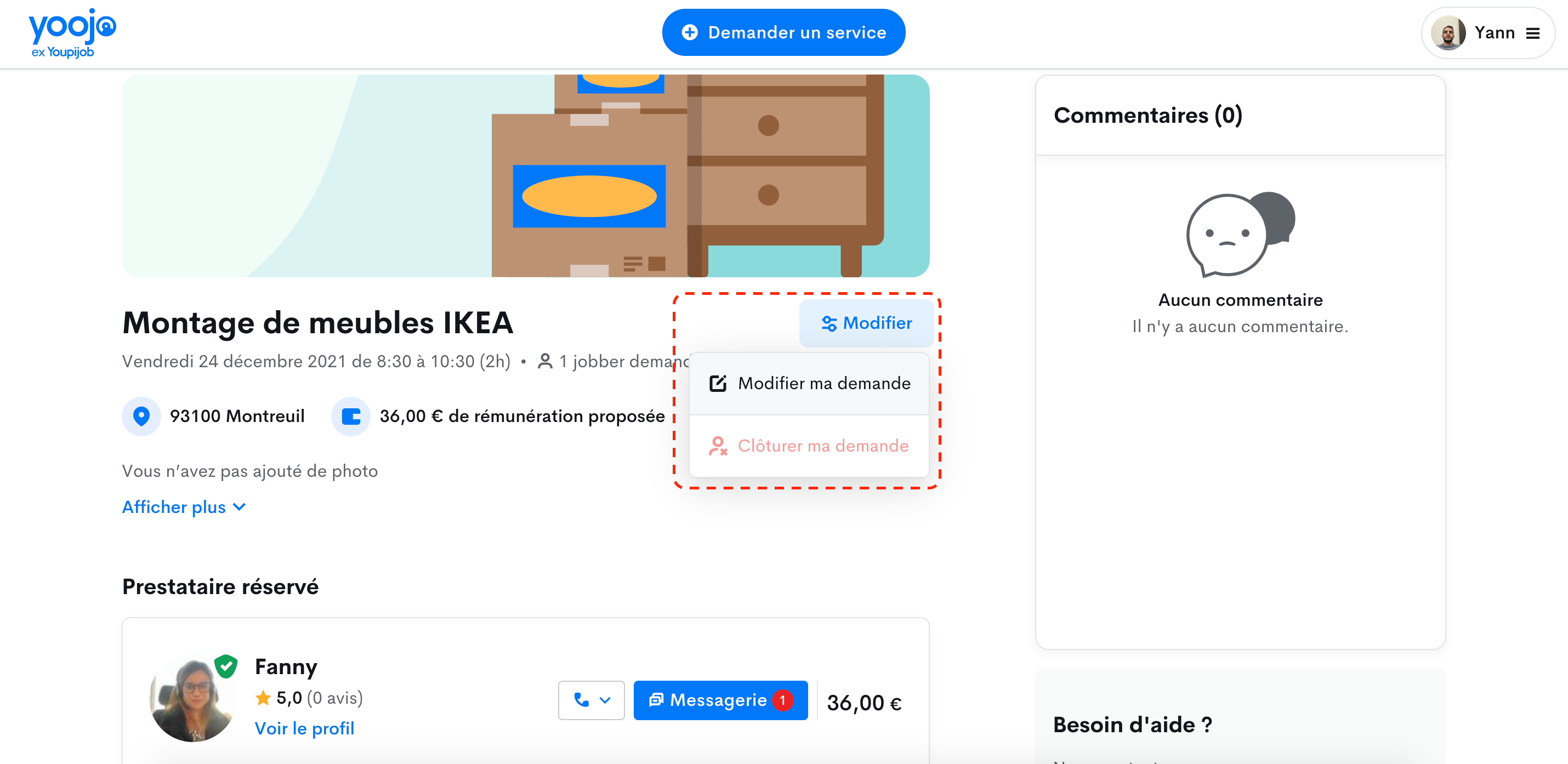
Task: Click the blue wallet remuneration icon
Action: pyautogui.click(x=351, y=416)
